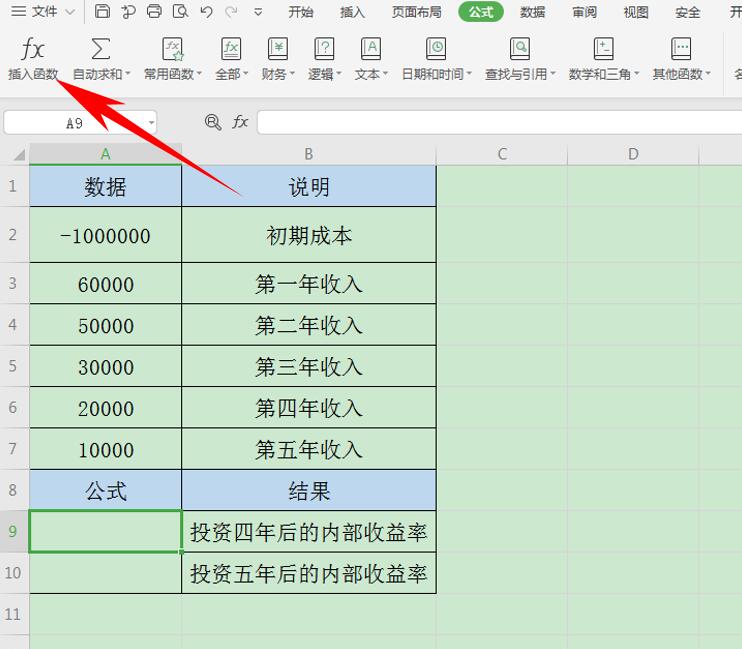Open the Date and Time (日期和时间) icon

click(x=436, y=49)
